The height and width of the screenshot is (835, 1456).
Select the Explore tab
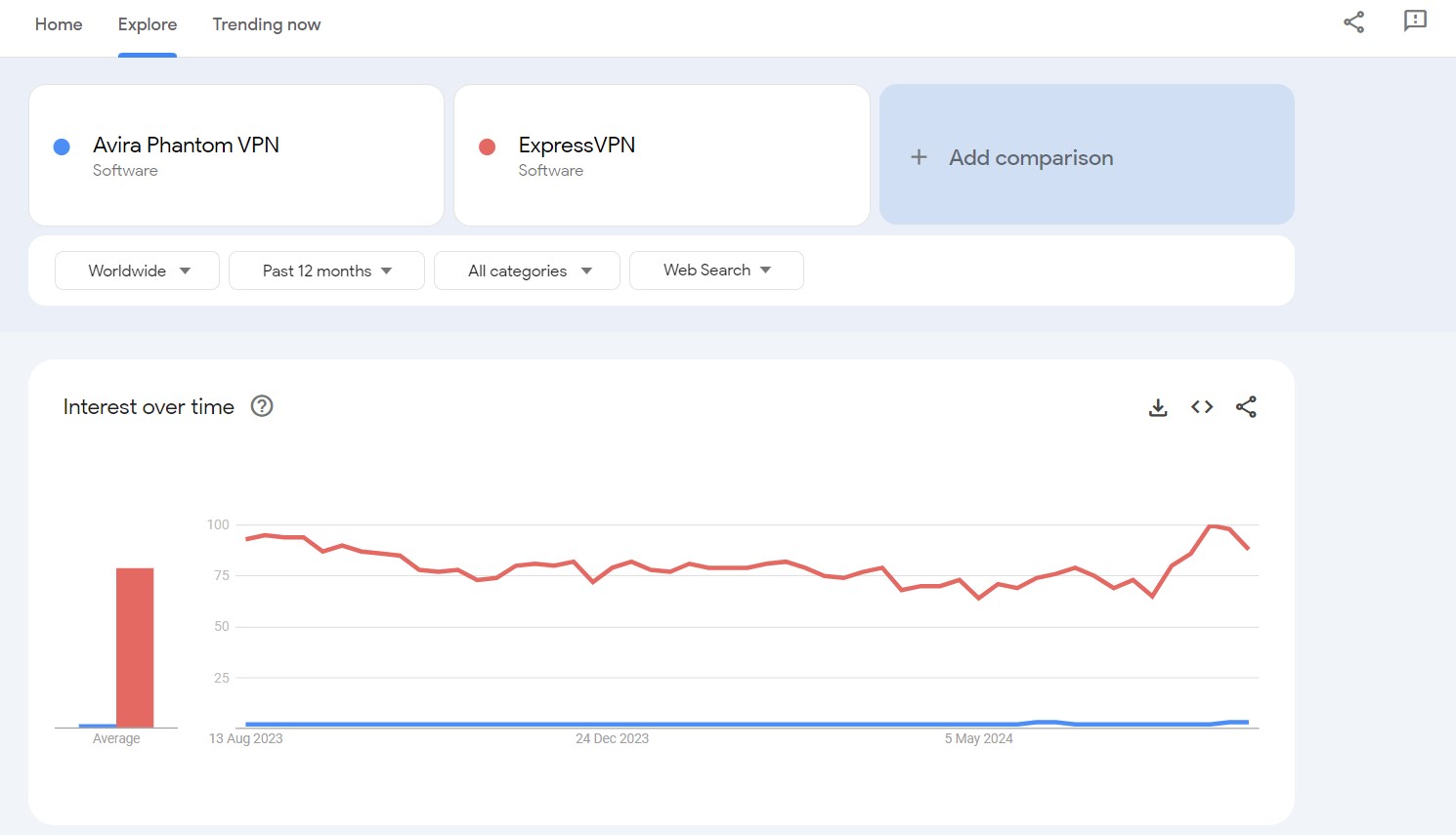[148, 24]
